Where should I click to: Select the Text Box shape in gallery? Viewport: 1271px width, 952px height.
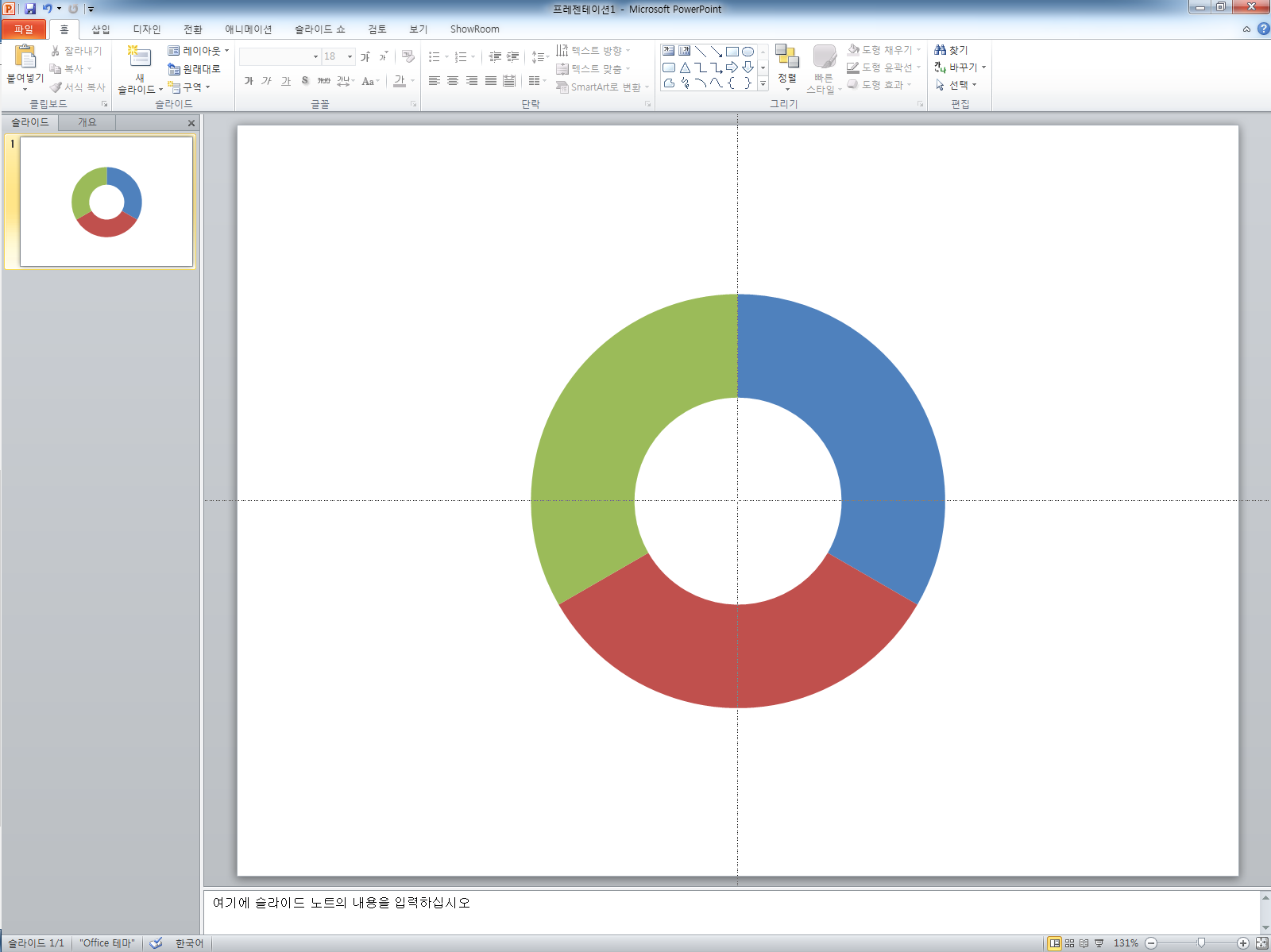tap(669, 51)
